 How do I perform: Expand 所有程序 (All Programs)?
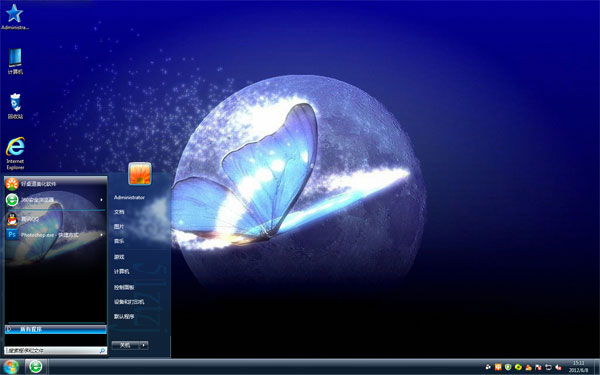[x=55, y=329]
